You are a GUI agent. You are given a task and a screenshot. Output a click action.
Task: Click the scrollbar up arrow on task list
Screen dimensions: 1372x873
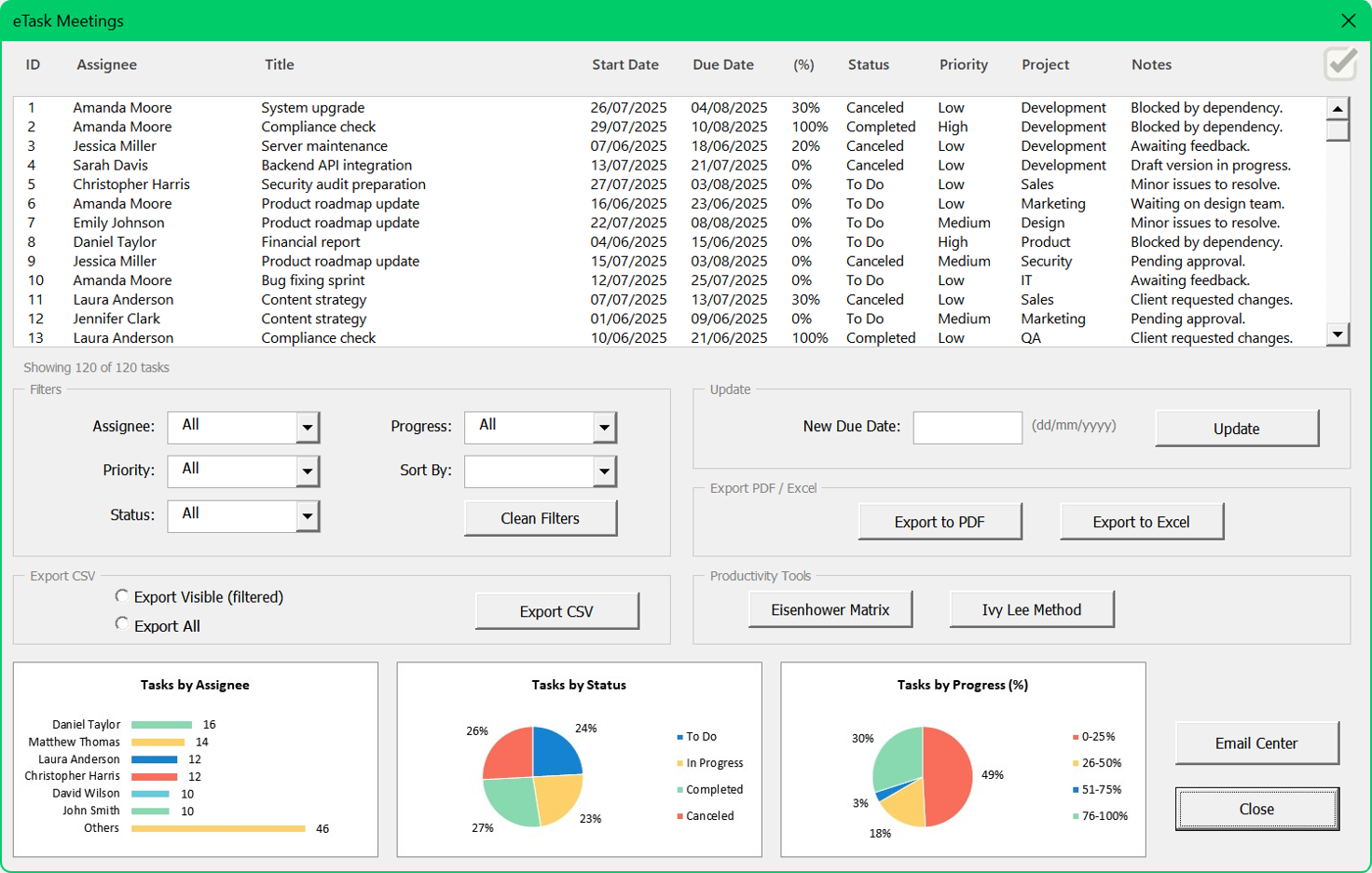point(1340,108)
